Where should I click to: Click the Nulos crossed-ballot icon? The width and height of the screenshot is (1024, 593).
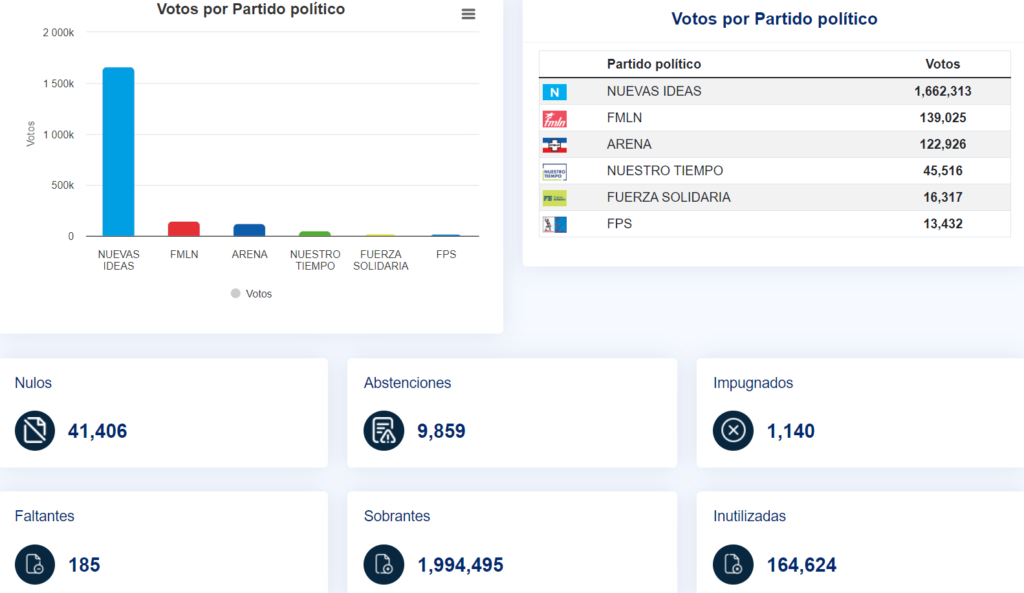[x=35, y=430]
